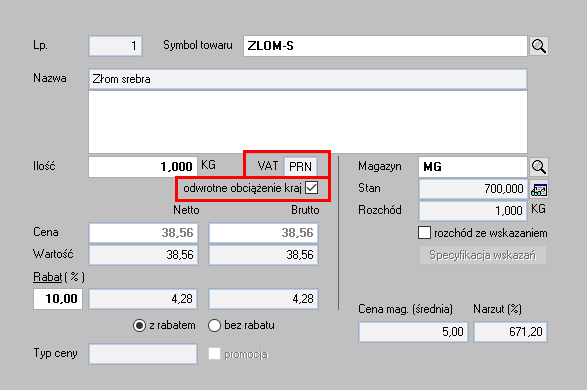The height and width of the screenshot is (390, 587).
Task: Select the Cena brutto field
Action: [x=264, y=232]
